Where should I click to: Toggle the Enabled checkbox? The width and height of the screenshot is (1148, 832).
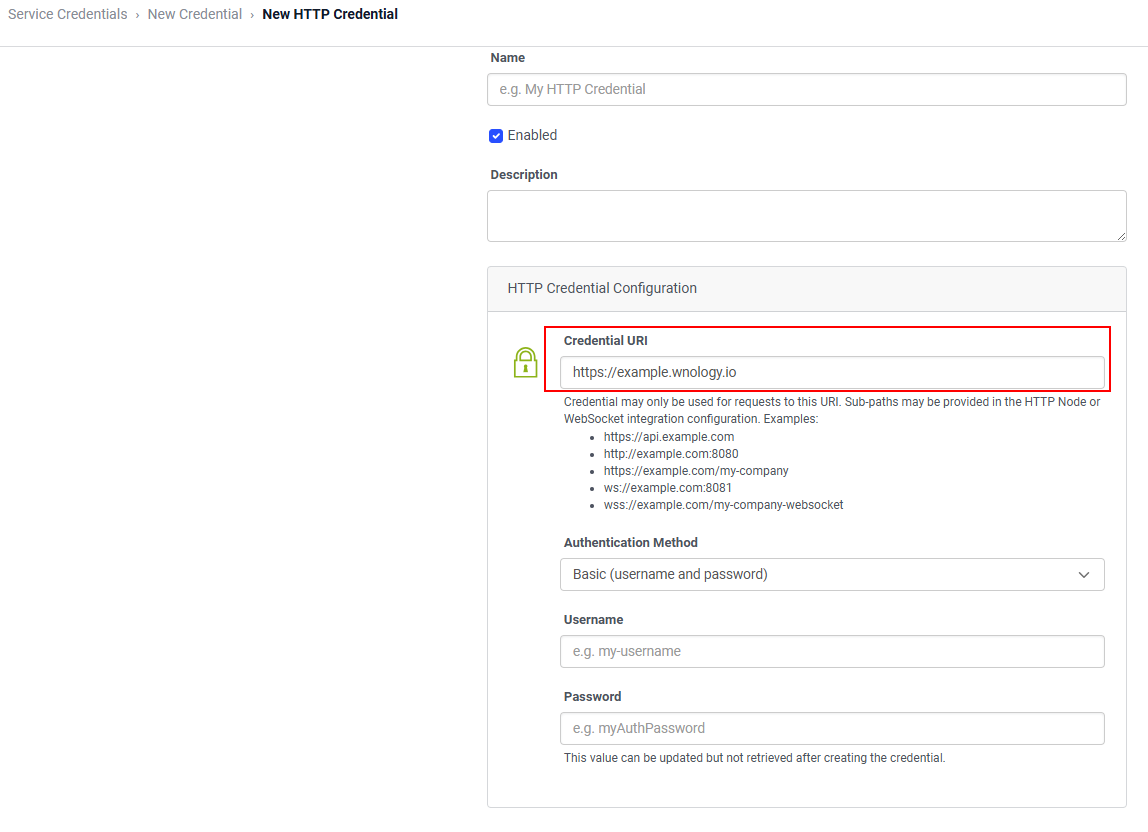pos(496,136)
